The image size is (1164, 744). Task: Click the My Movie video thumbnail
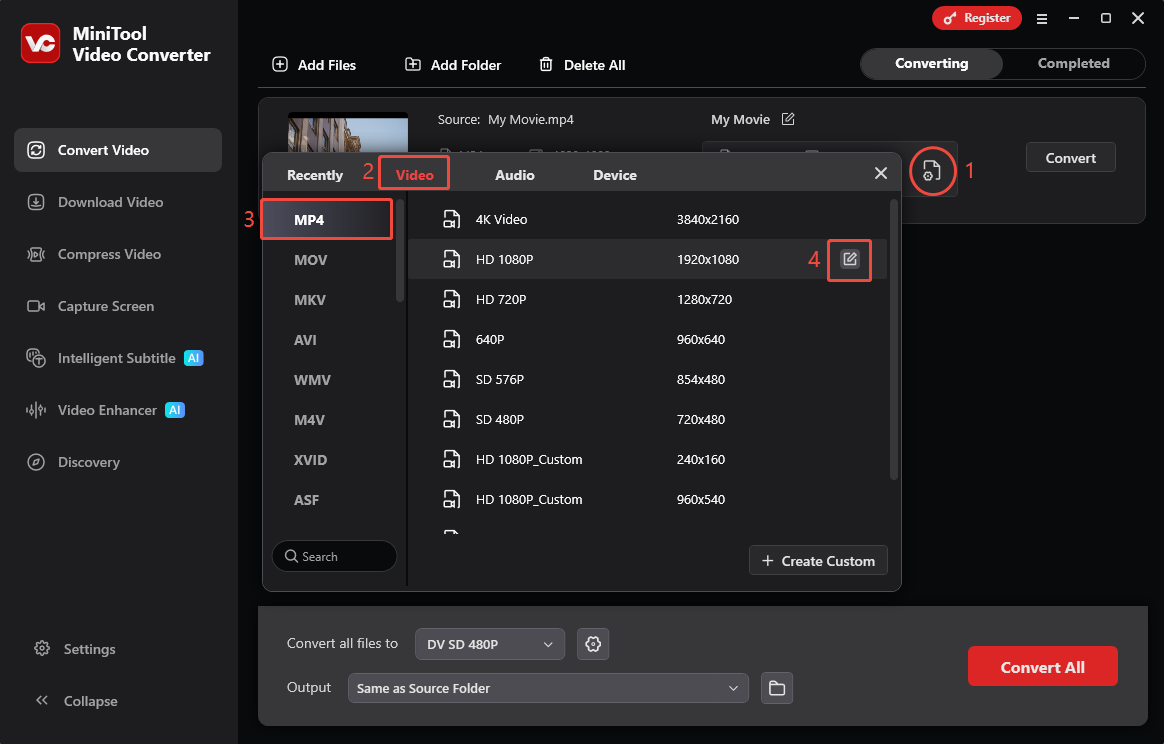click(x=347, y=133)
